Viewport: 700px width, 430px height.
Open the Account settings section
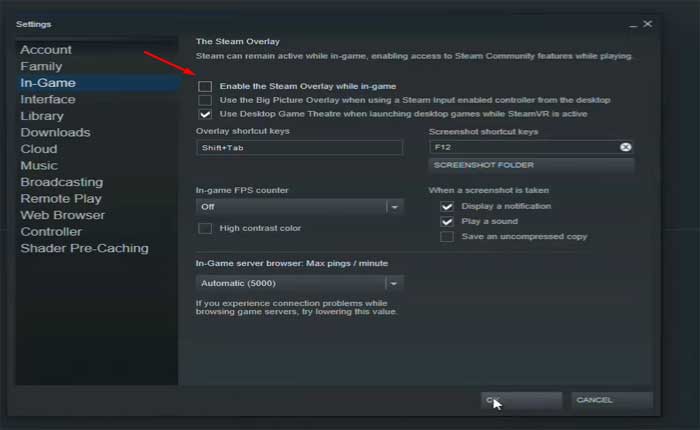(x=46, y=50)
